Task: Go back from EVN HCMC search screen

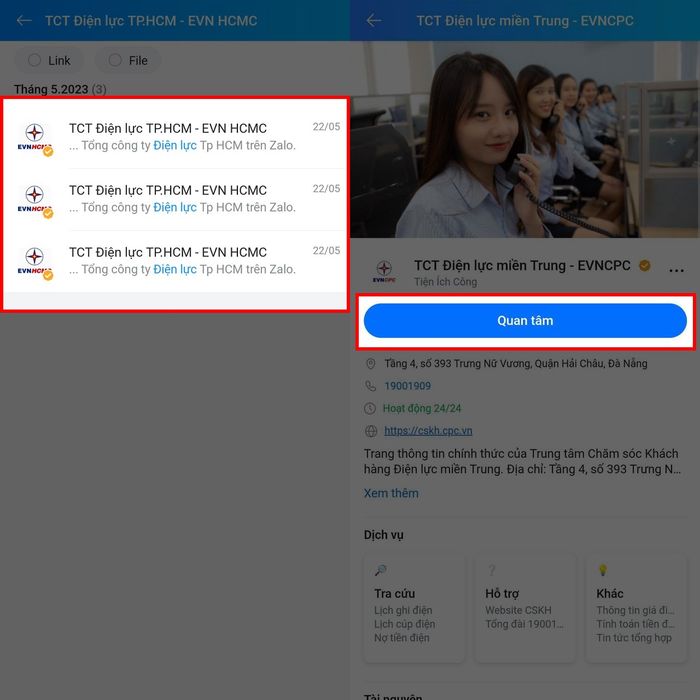Action: (24, 20)
